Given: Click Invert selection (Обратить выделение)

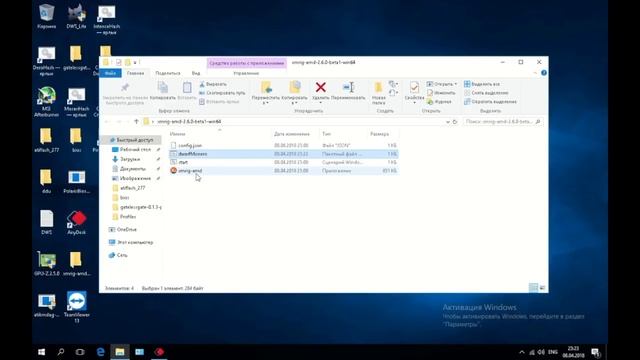Looking at the screenshot, I should point(490,102).
